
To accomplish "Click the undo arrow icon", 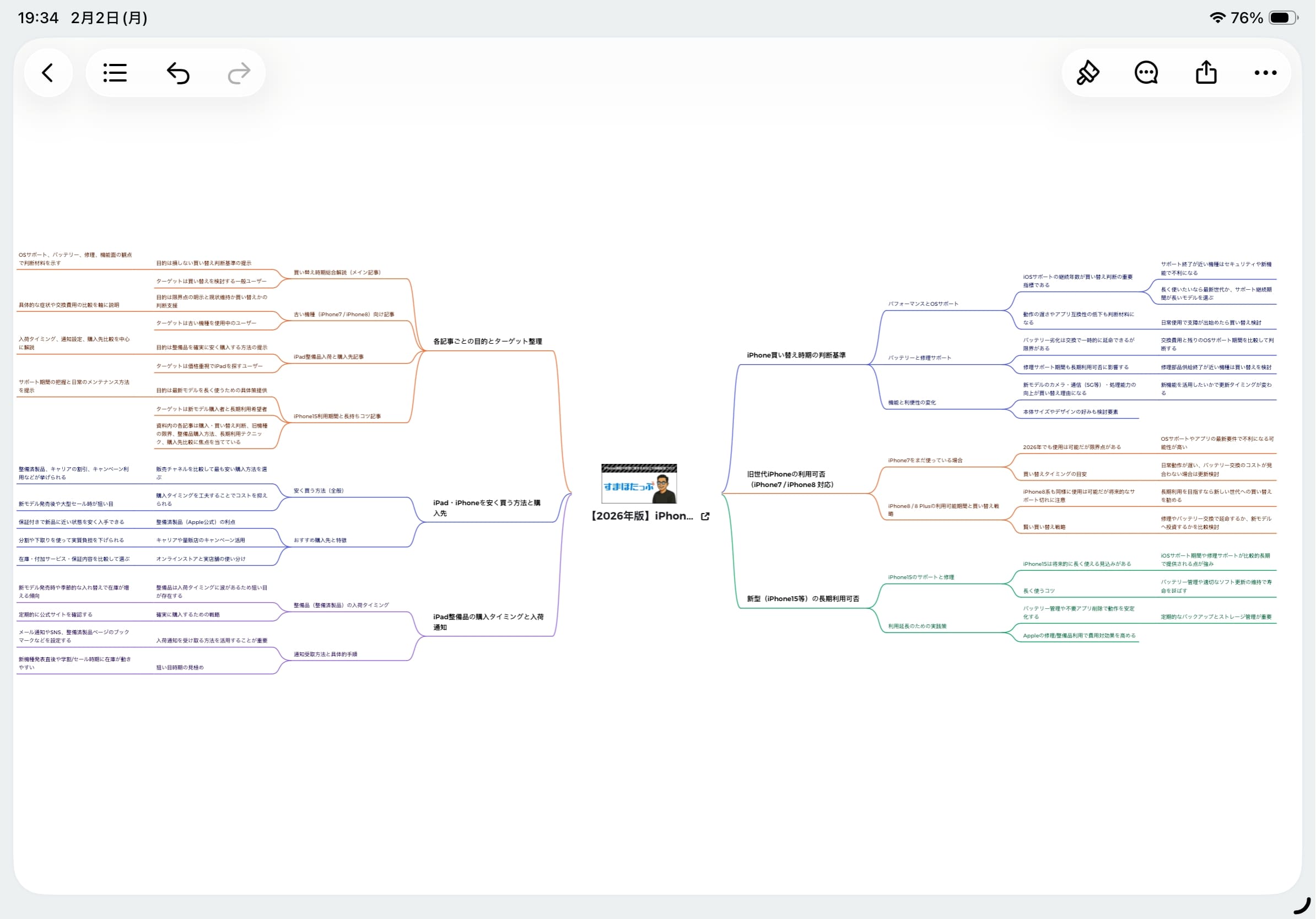I will click(x=177, y=73).
